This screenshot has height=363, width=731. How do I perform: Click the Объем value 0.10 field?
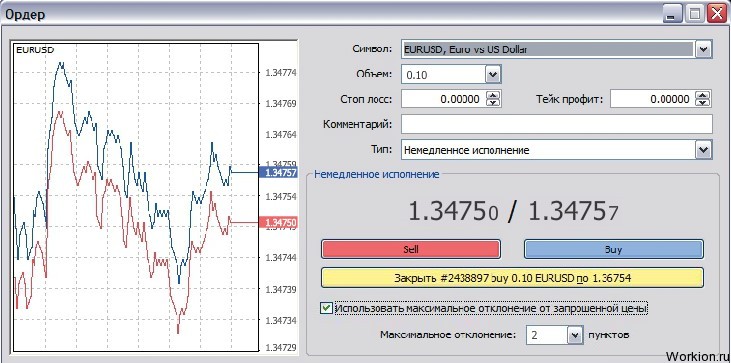point(443,74)
